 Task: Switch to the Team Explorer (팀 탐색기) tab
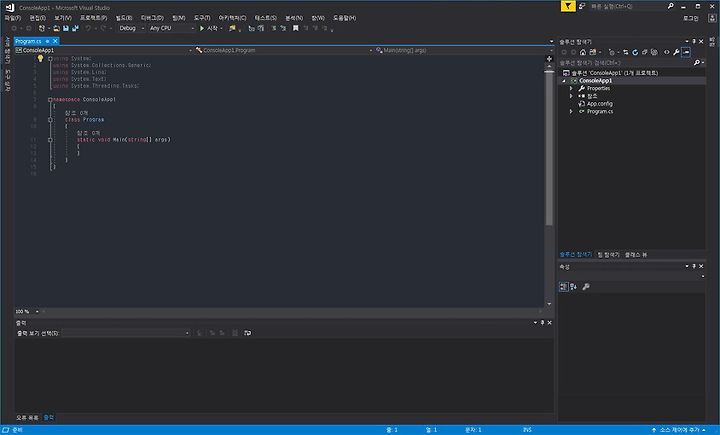608,254
